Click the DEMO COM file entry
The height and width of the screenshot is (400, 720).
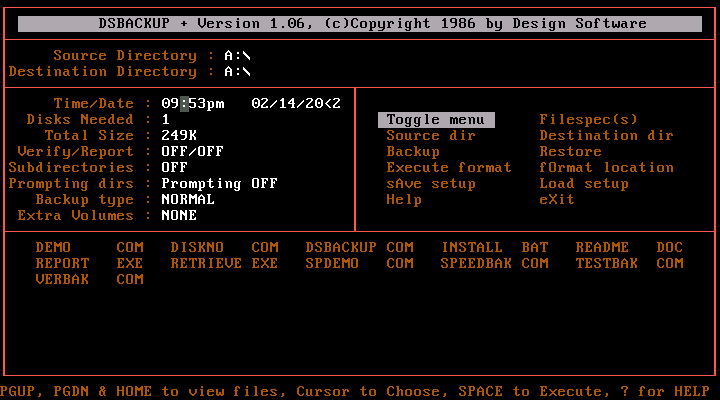(90, 248)
